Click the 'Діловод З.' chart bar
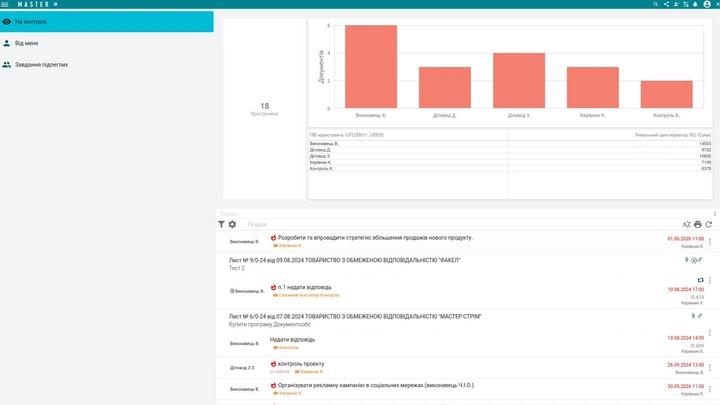720x405 pixels. coord(519,81)
